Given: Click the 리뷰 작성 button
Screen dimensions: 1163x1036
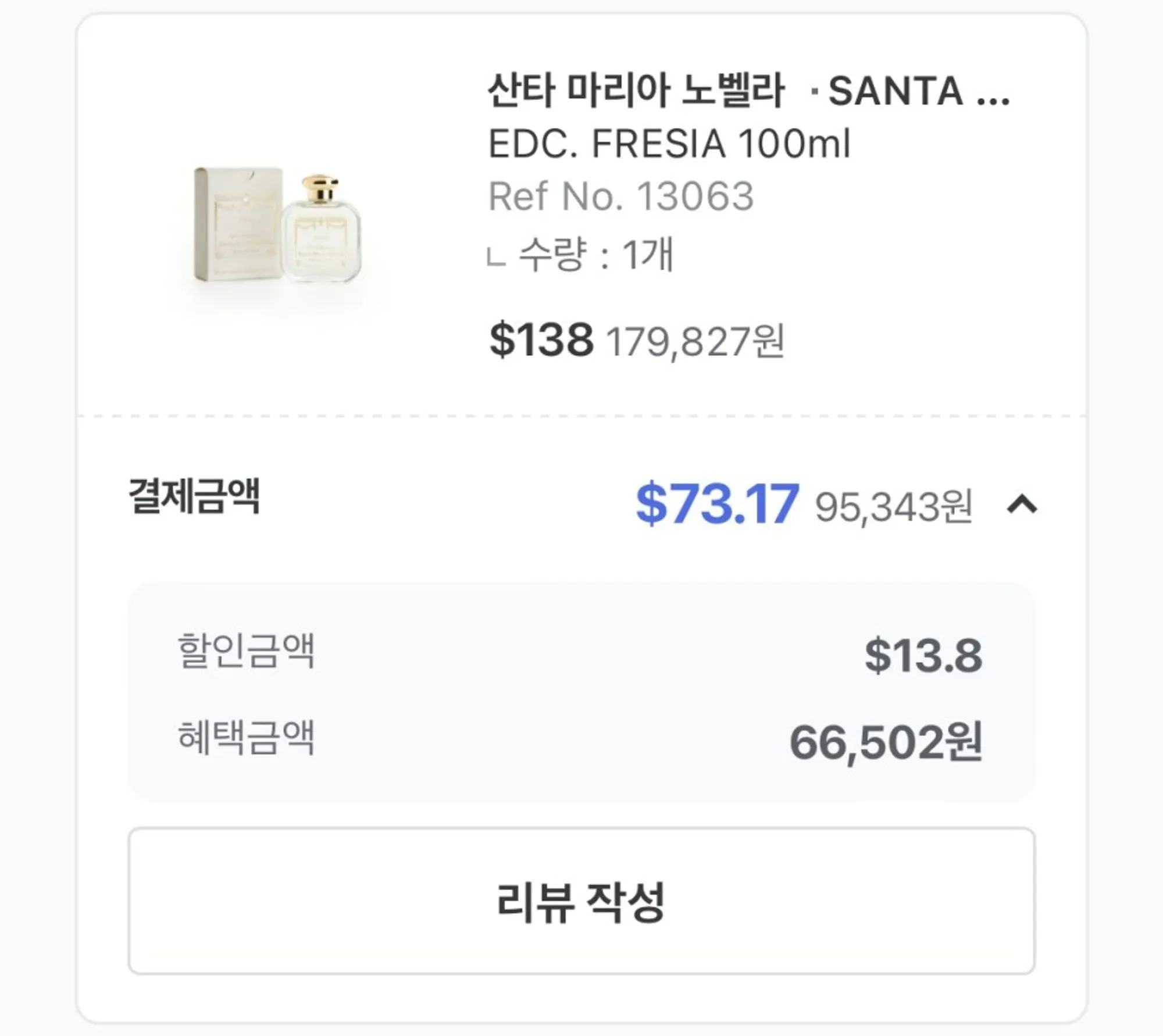Looking at the screenshot, I should (x=581, y=901).
